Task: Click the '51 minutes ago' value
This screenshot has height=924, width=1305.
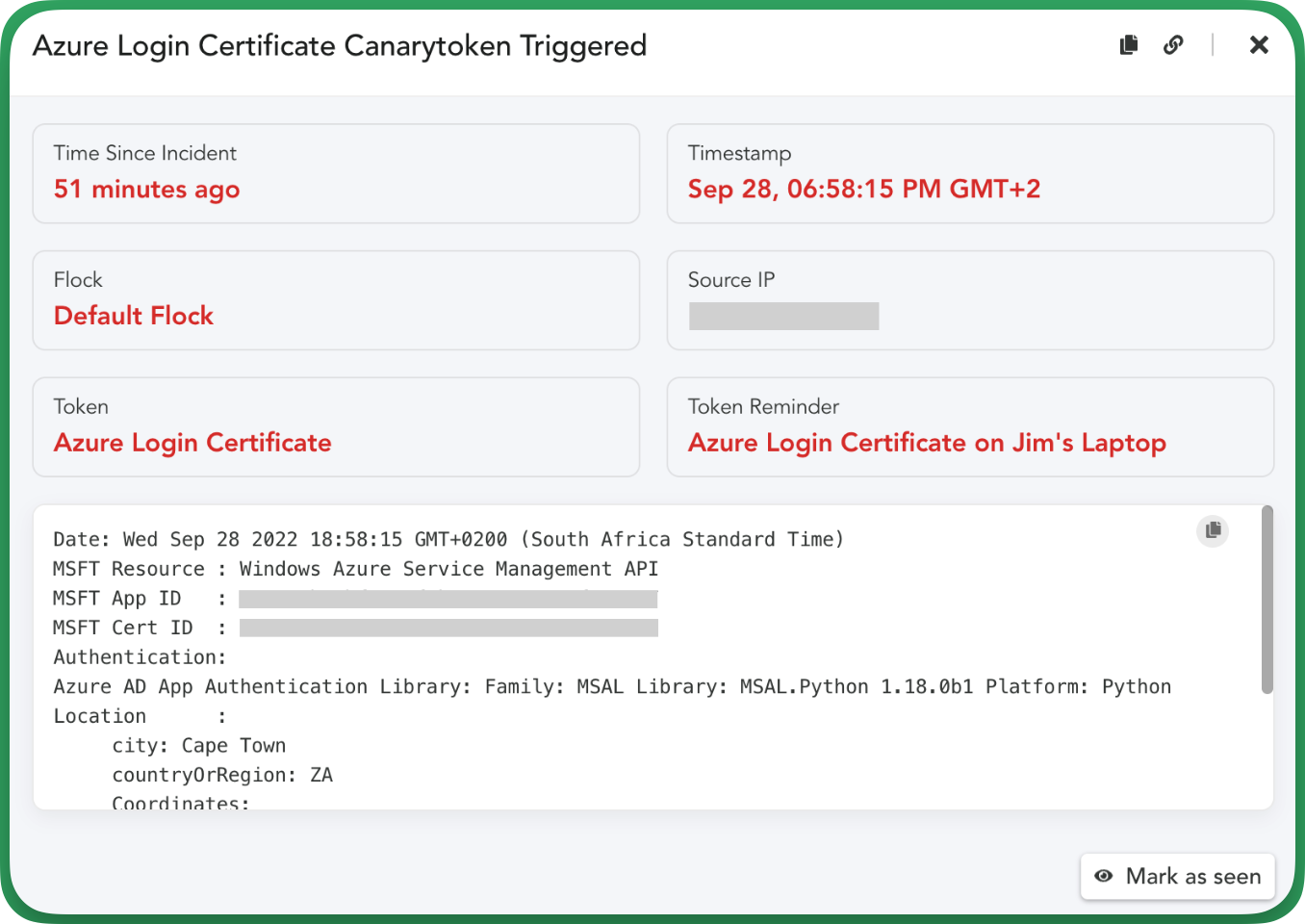Action: 146,190
